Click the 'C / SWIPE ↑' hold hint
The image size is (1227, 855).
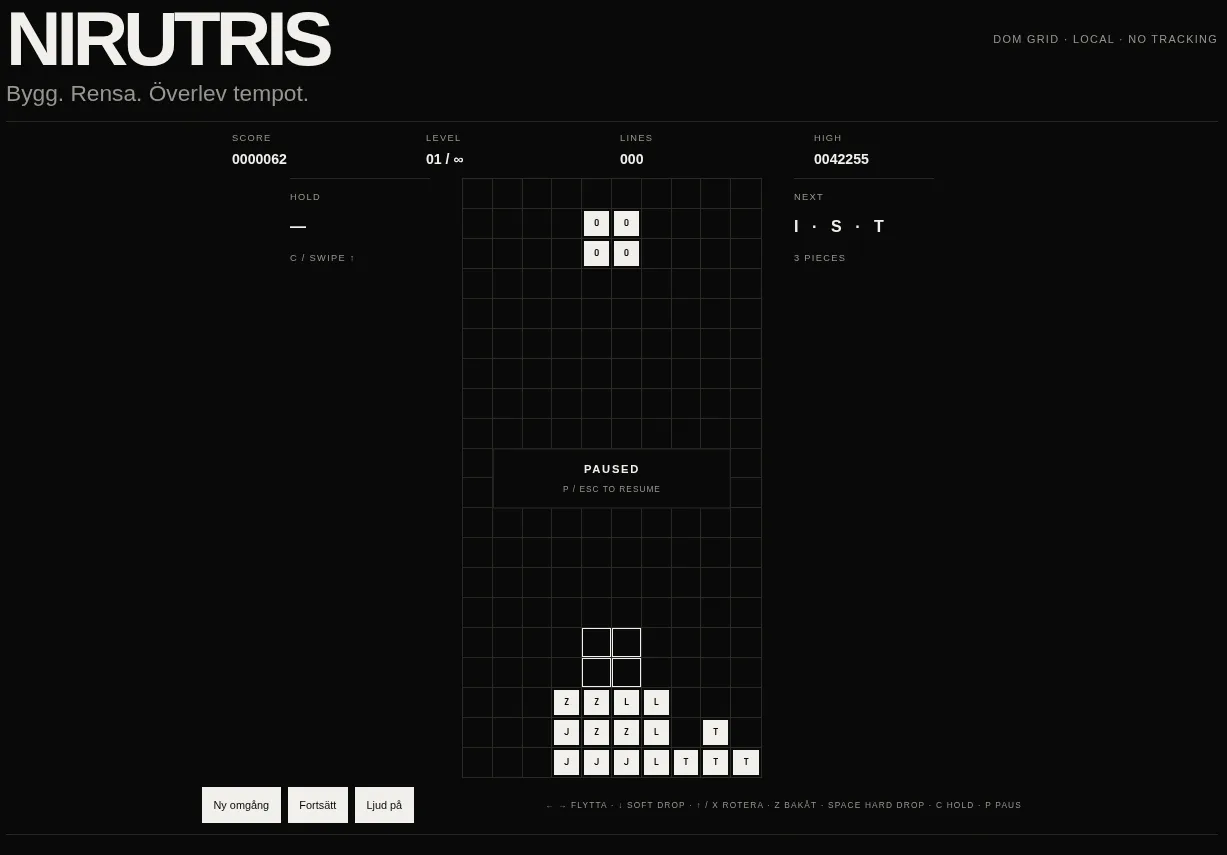coord(322,258)
